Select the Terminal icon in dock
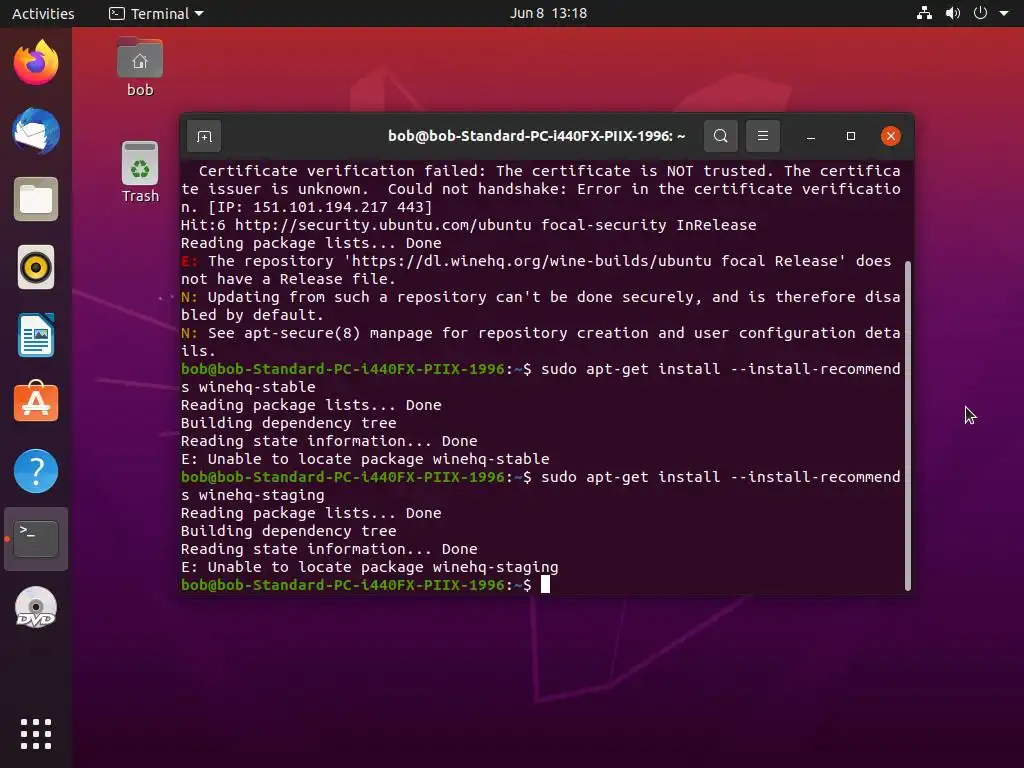The height and width of the screenshot is (768, 1024). tap(36, 539)
